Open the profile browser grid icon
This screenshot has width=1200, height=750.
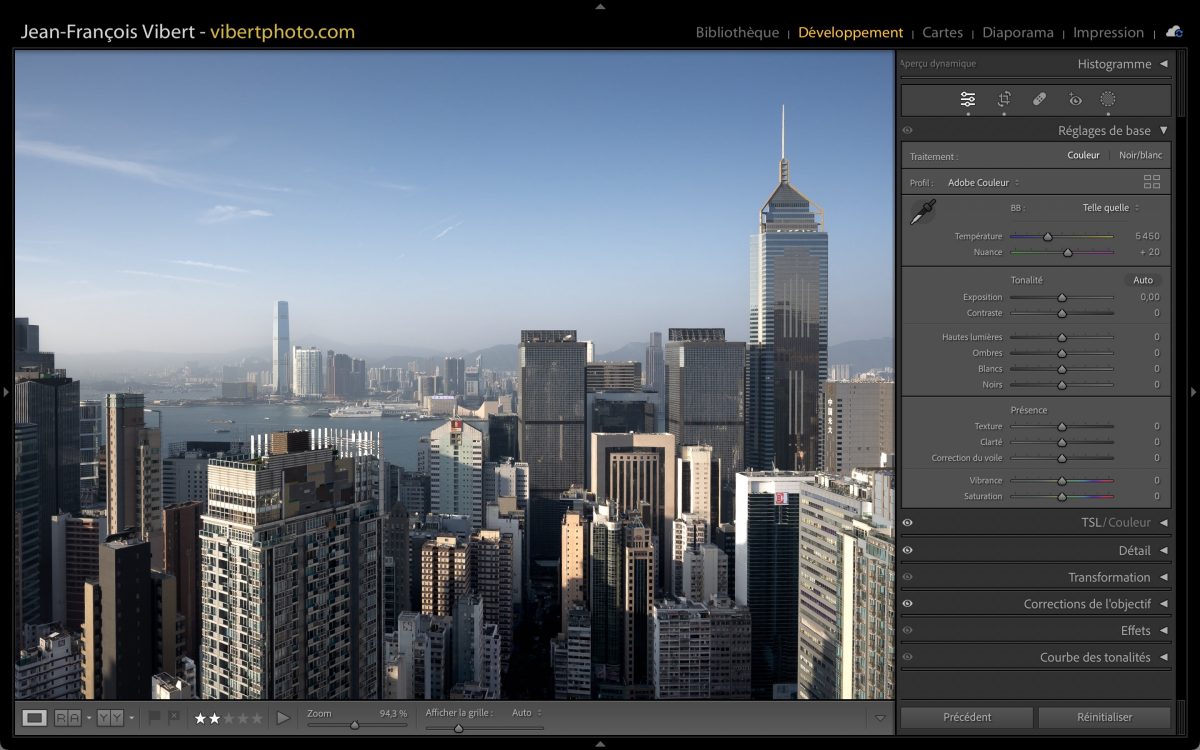pos(1152,182)
